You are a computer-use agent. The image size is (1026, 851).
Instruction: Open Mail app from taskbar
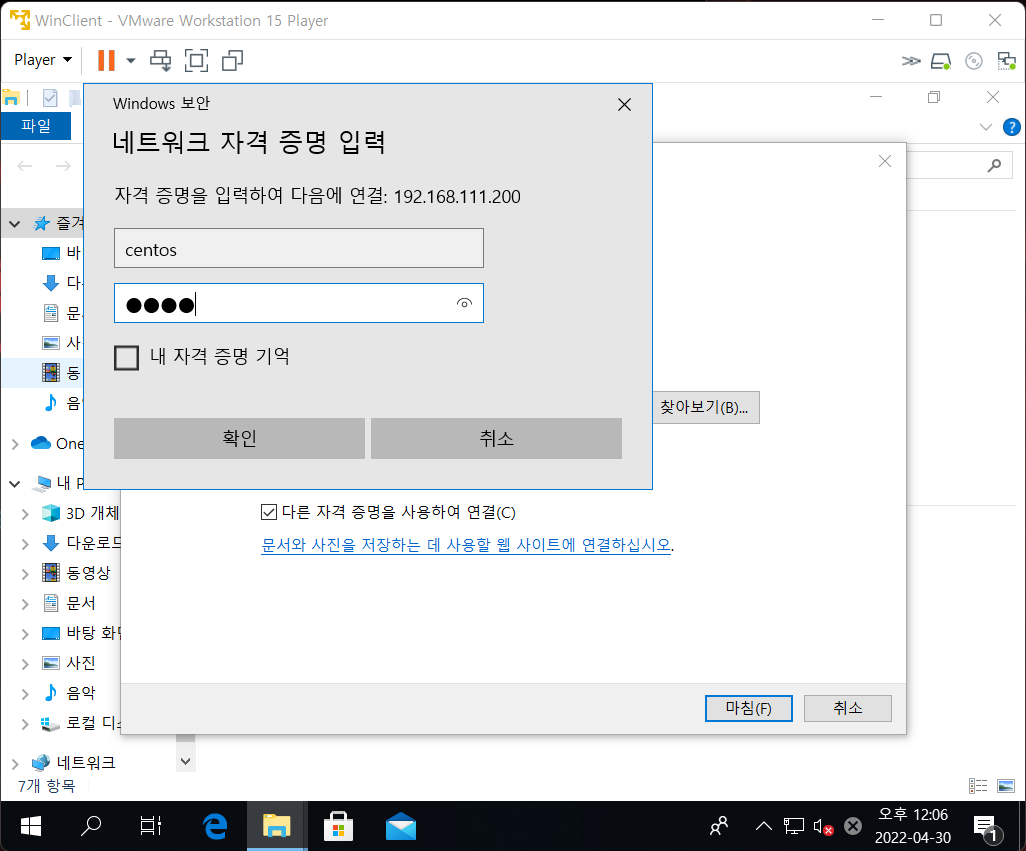click(x=400, y=826)
